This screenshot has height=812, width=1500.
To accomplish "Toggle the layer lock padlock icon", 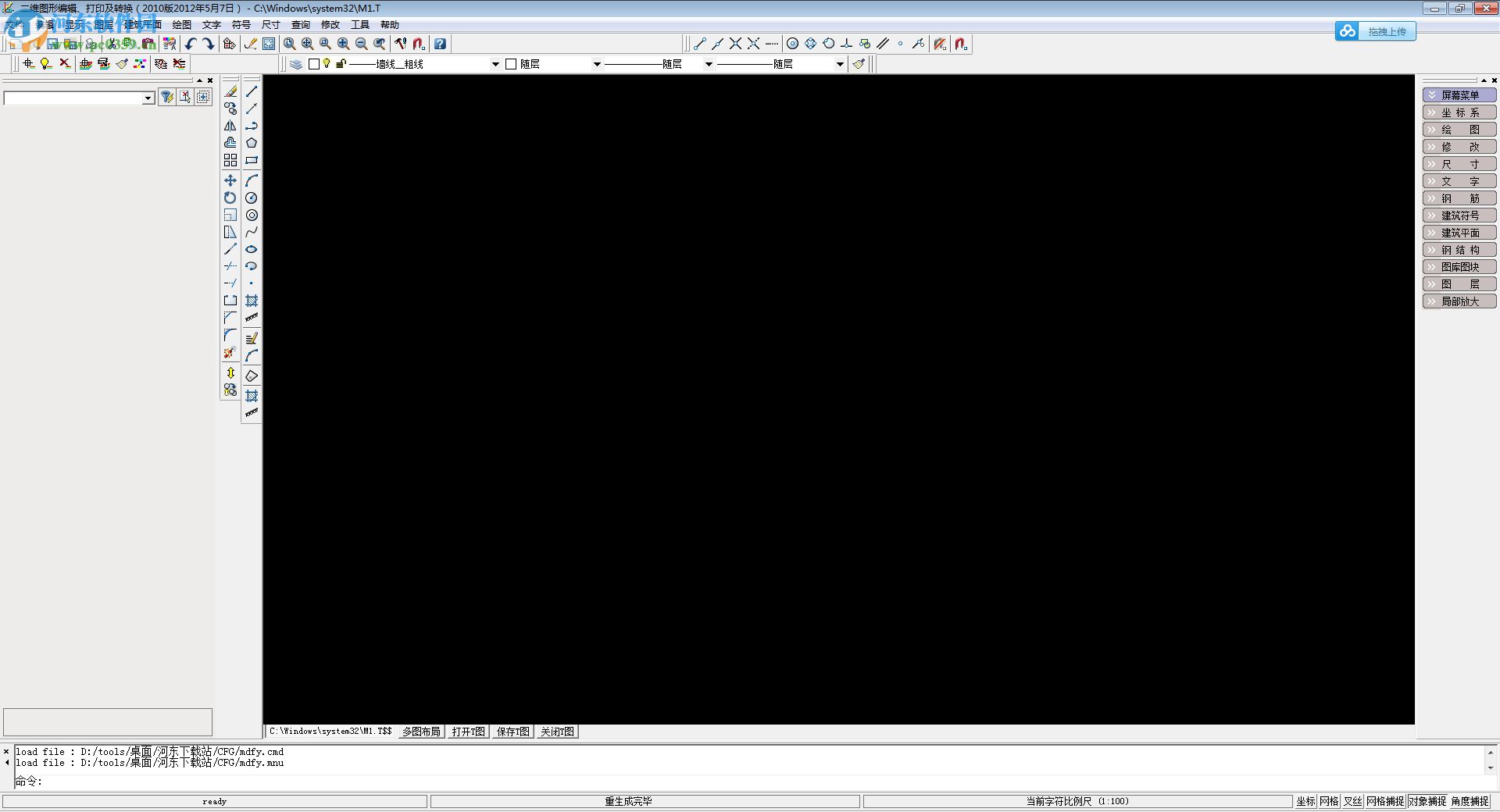I will tap(341, 64).
